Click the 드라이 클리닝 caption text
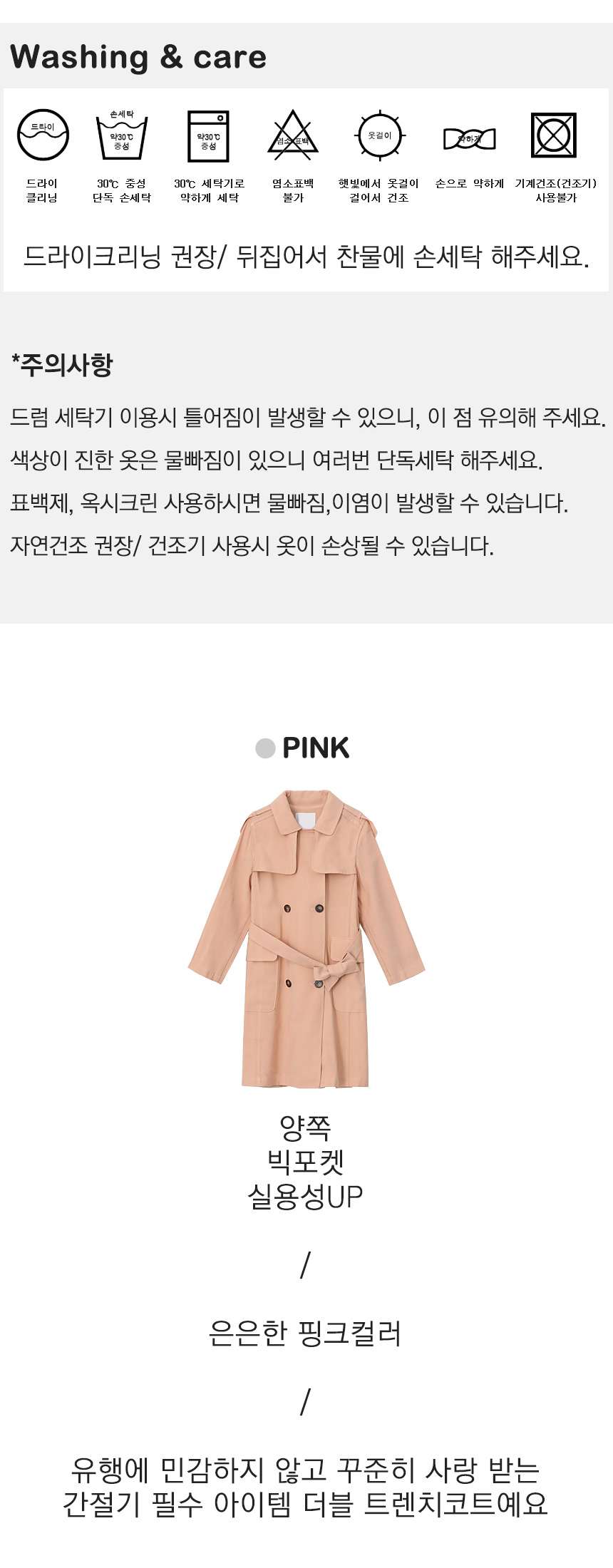This screenshot has height=1568, width=613. point(42,190)
